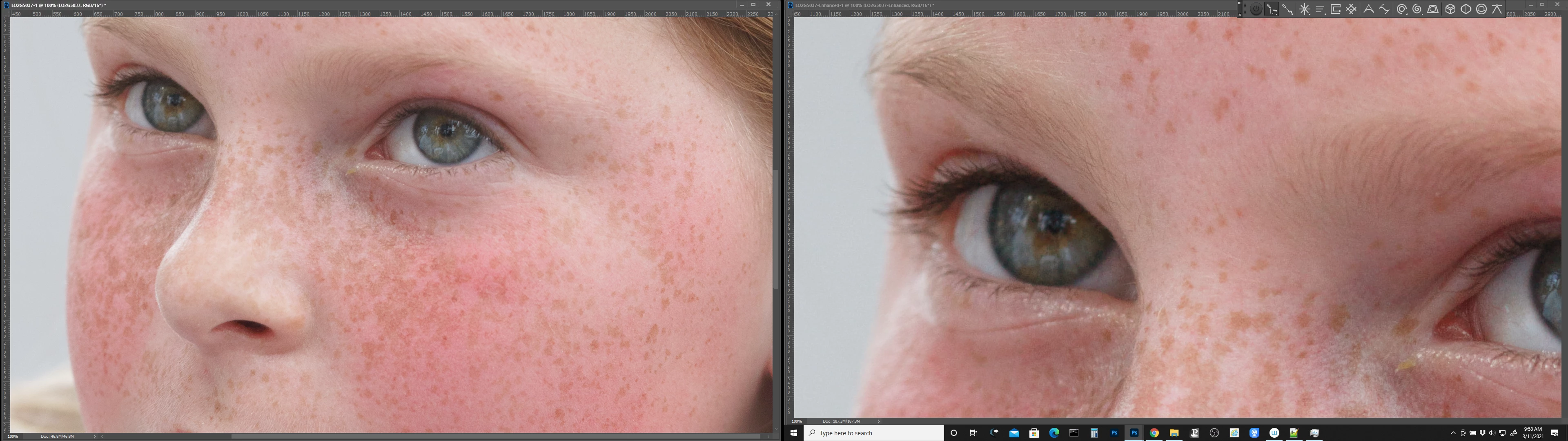
Task: Click the trapezoid perspective ellipse icon
Action: pyautogui.click(x=1433, y=9)
